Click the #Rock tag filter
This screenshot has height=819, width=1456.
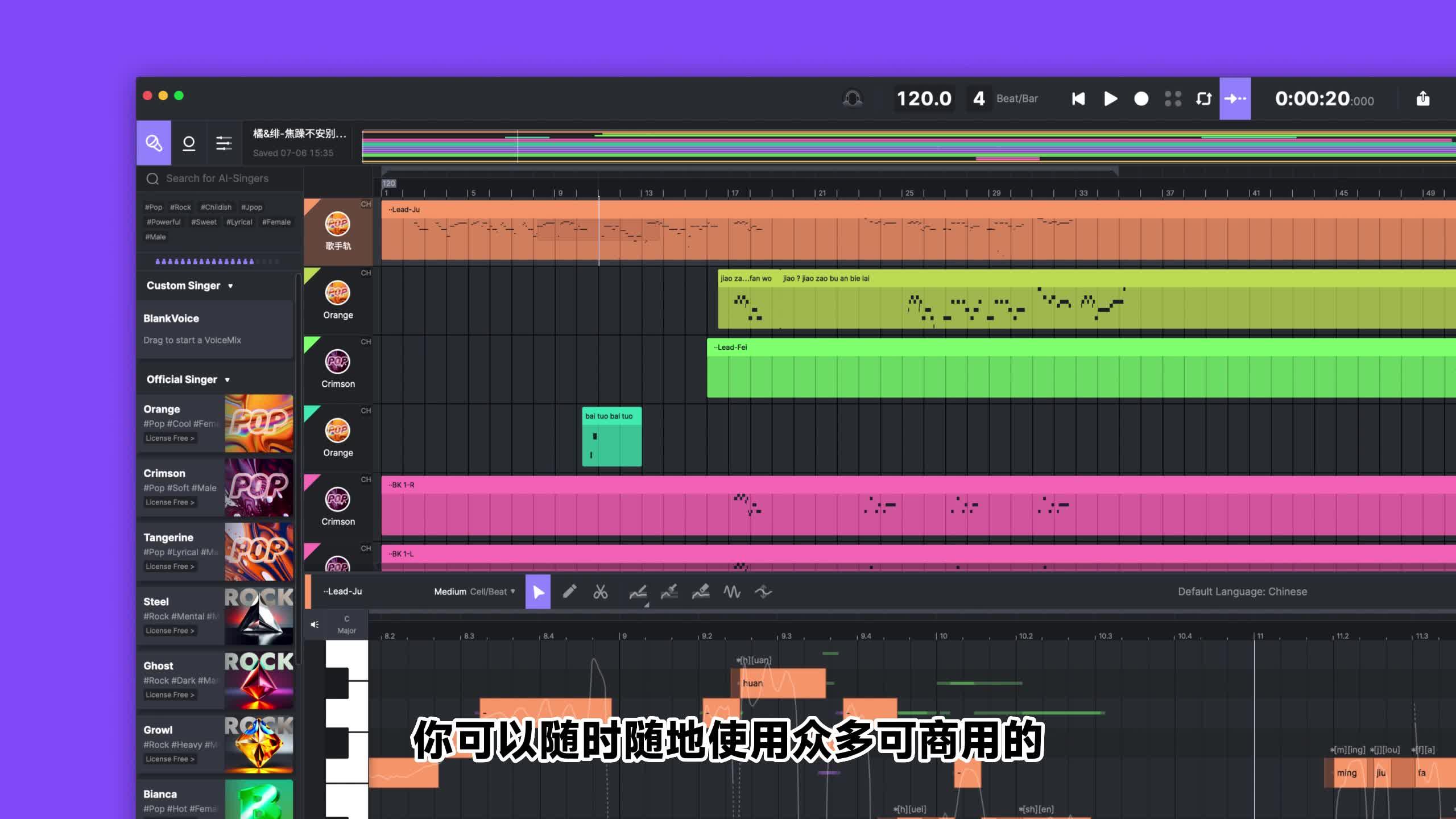coord(181,207)
